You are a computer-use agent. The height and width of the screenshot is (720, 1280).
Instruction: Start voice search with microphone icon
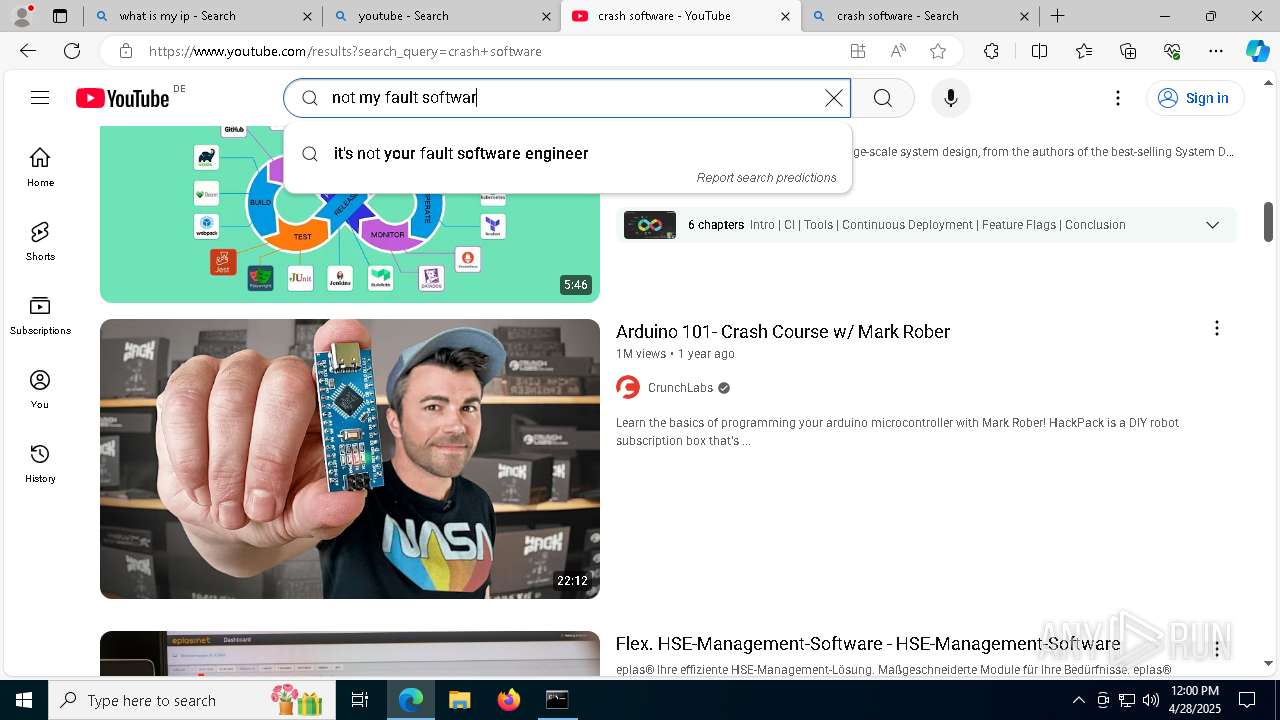coord(951,98)
